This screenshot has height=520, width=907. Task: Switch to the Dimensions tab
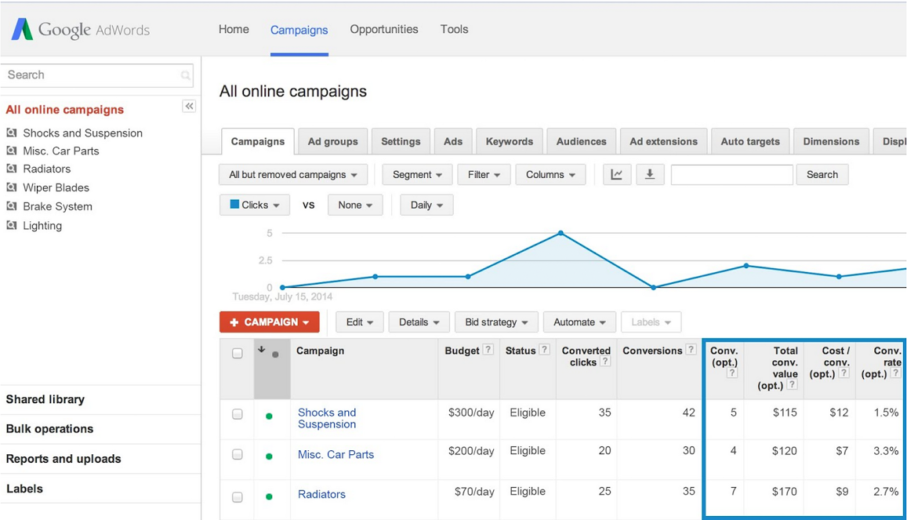point(831,142)
